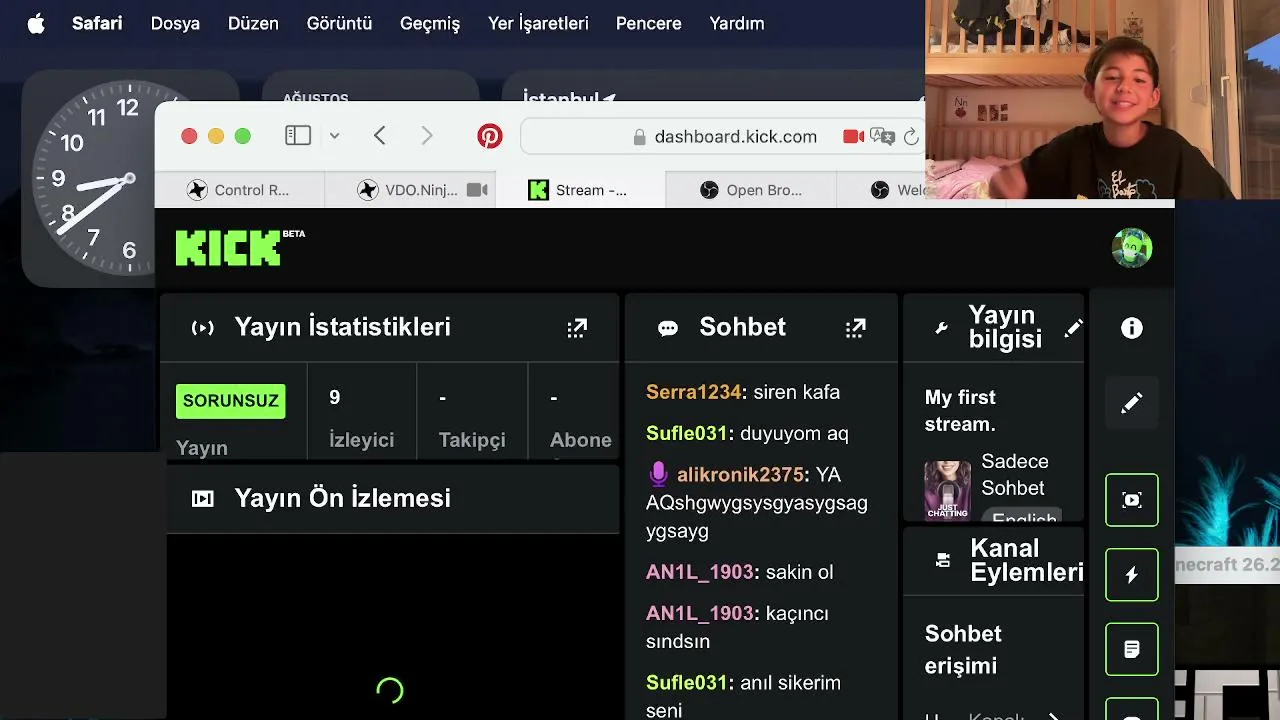Click the dashboard.kick.com address bar
This screenshot has height=720, width=1280.
click(x=722, y=136)
